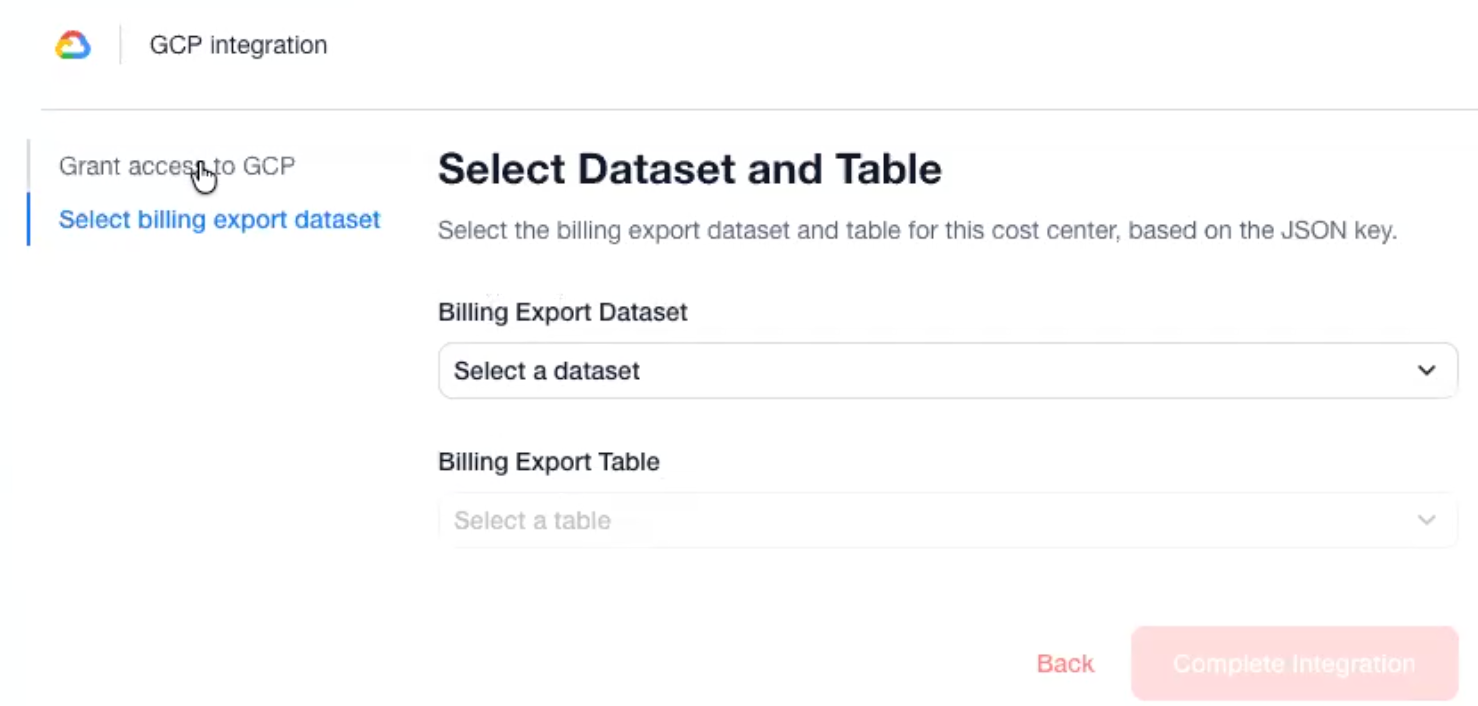Viewport: 1478px width, 706px height.
Task: Click the Billing Export Dataset field label
Action: coord(562,312)
